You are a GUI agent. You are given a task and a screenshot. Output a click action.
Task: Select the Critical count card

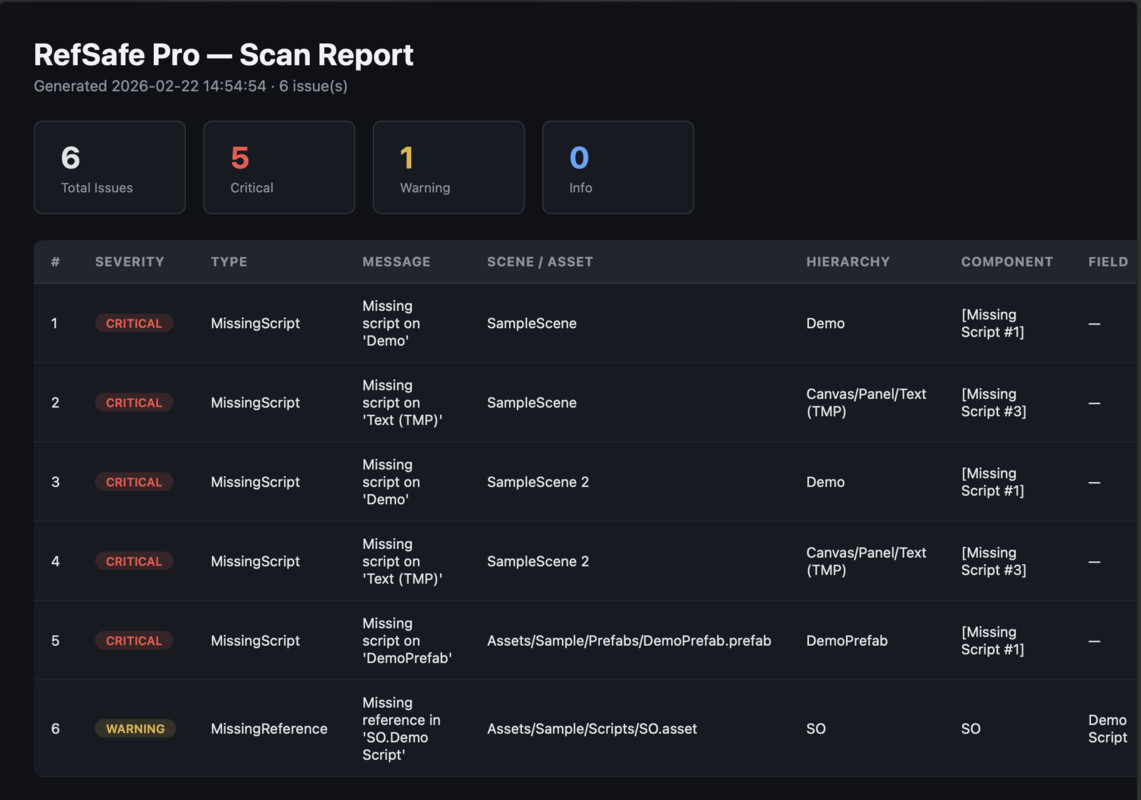279,167
